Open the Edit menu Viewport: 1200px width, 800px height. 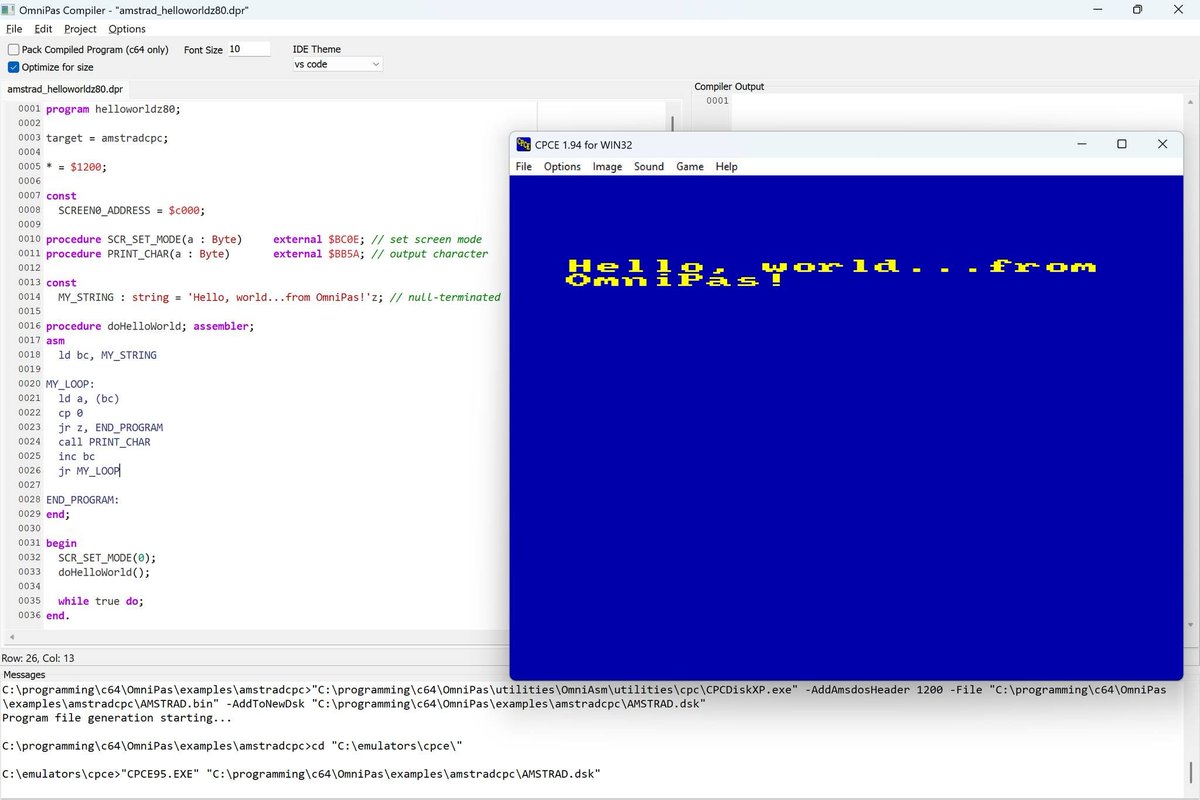(41, 29)
